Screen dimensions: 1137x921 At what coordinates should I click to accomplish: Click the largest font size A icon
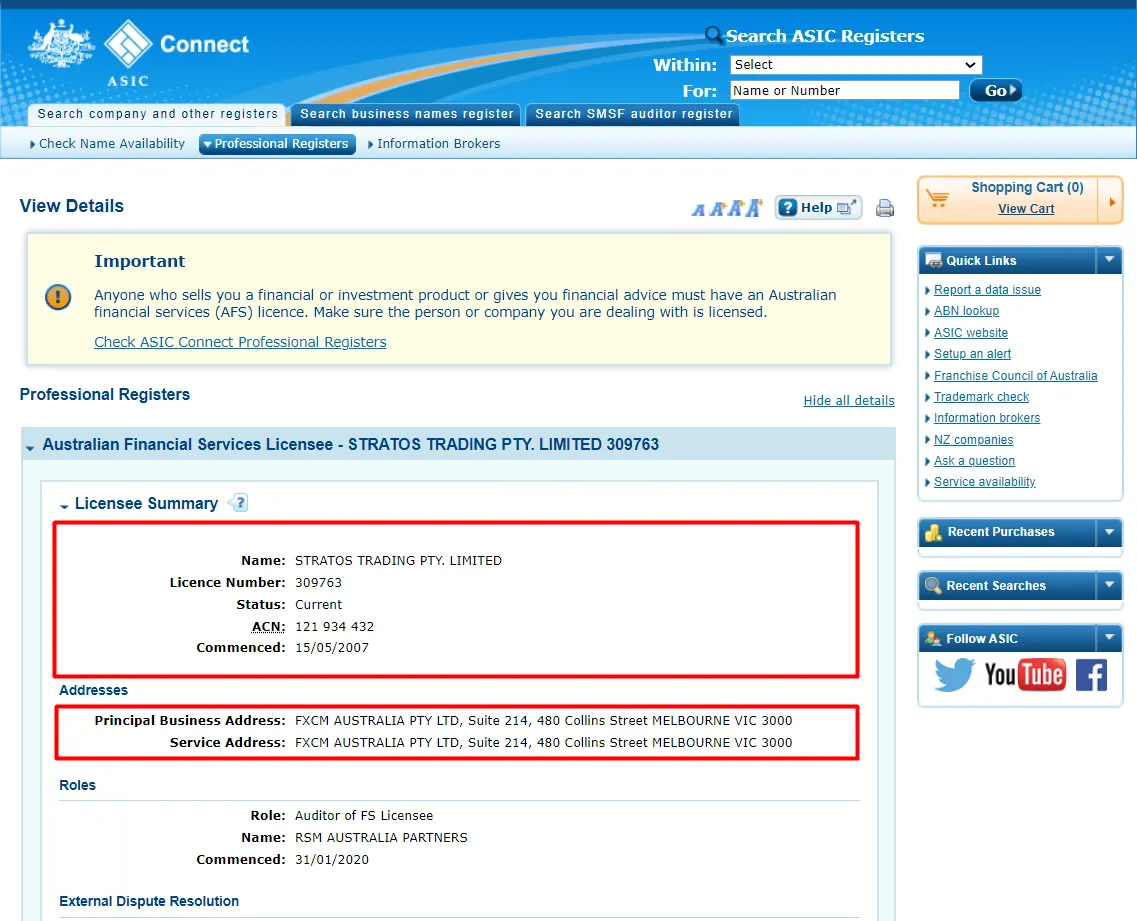pyautogui.click(x=754, y=208)
